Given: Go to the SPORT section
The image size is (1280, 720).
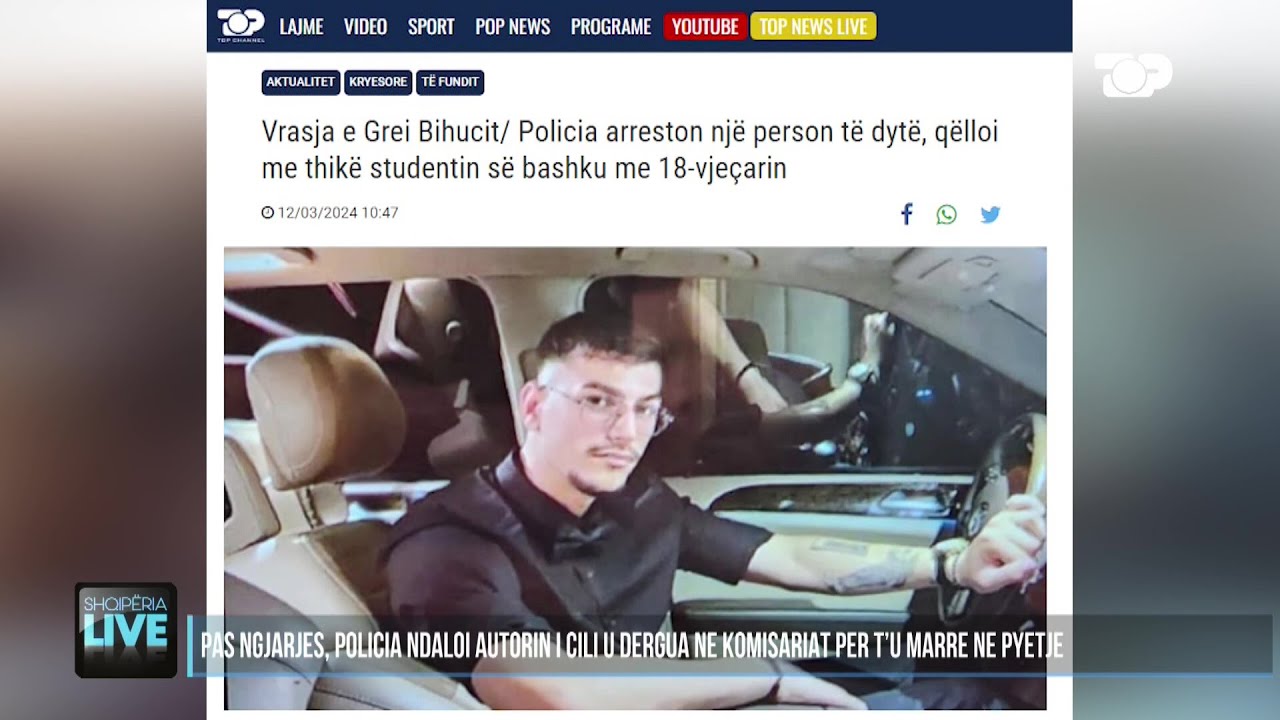Looking at the screenshot, I should [431, 27].
